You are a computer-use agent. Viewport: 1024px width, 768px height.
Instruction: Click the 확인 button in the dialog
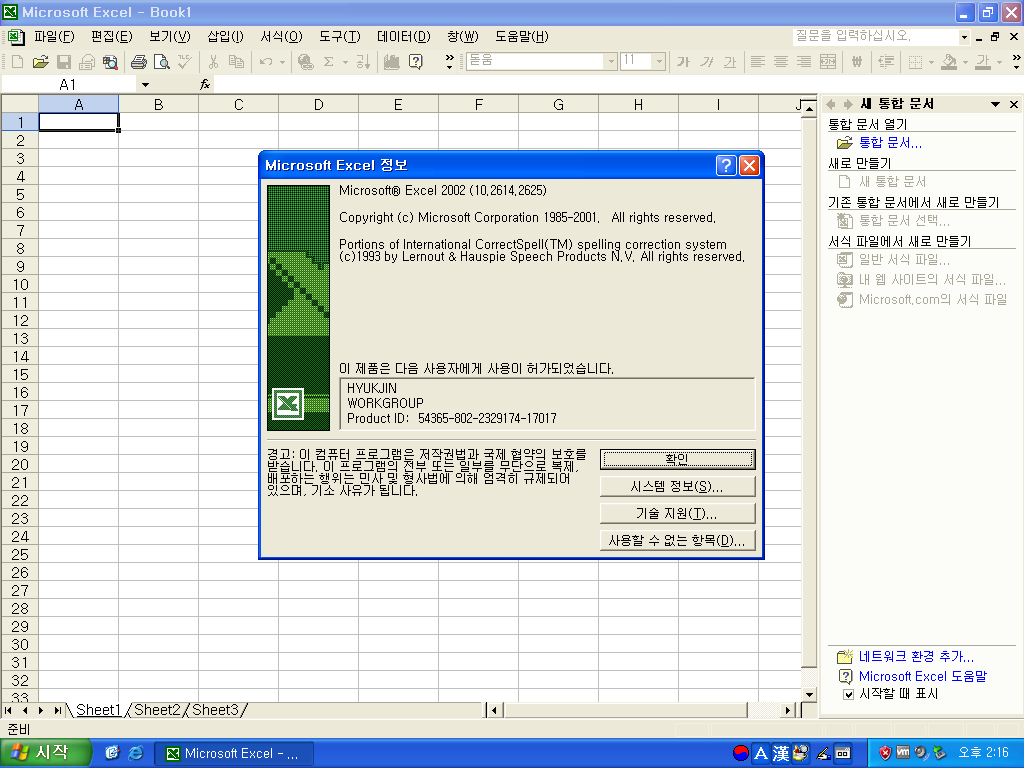[x=677, y=459]
